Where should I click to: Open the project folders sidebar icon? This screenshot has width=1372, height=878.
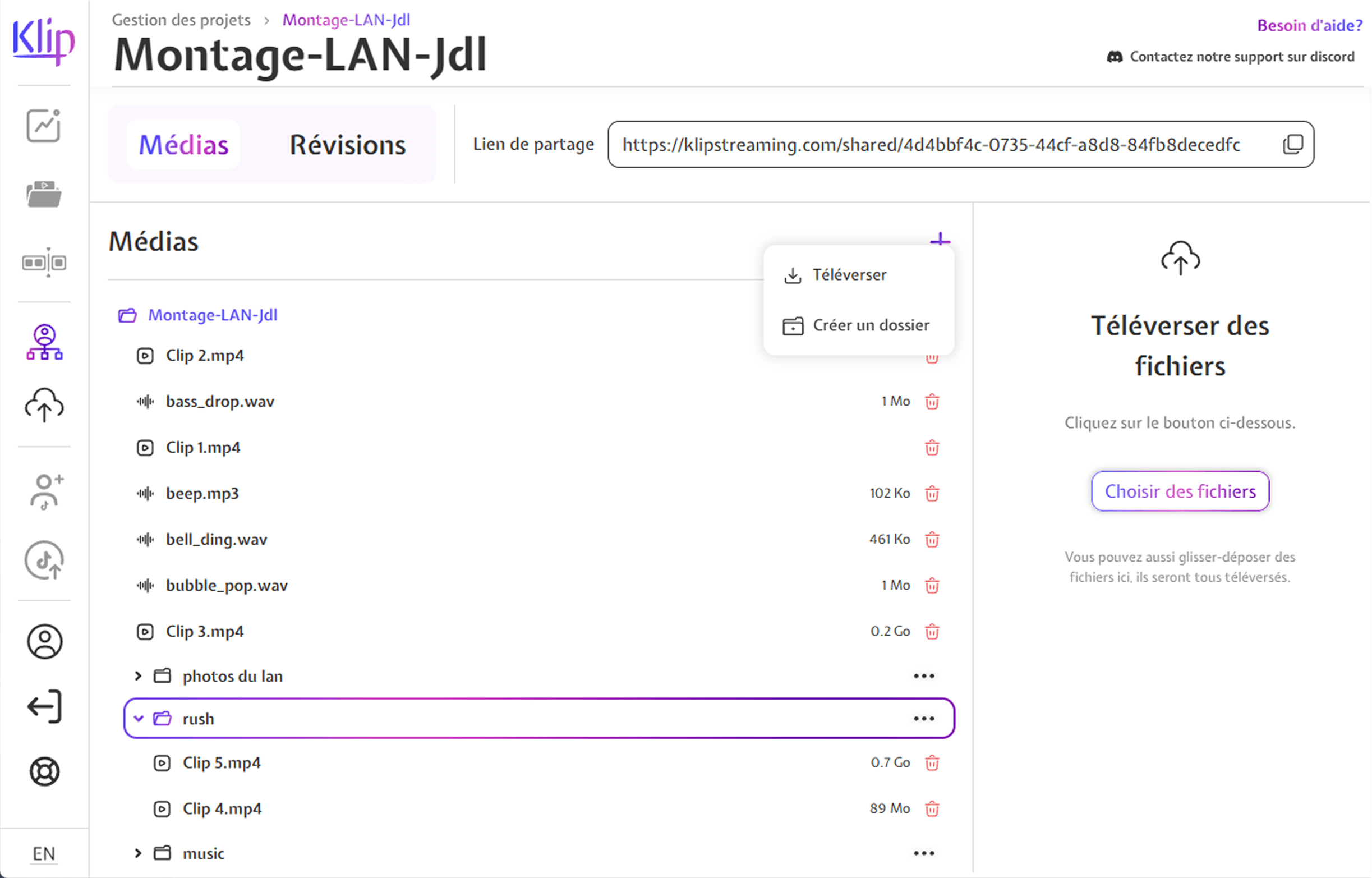tap(43, 195)
